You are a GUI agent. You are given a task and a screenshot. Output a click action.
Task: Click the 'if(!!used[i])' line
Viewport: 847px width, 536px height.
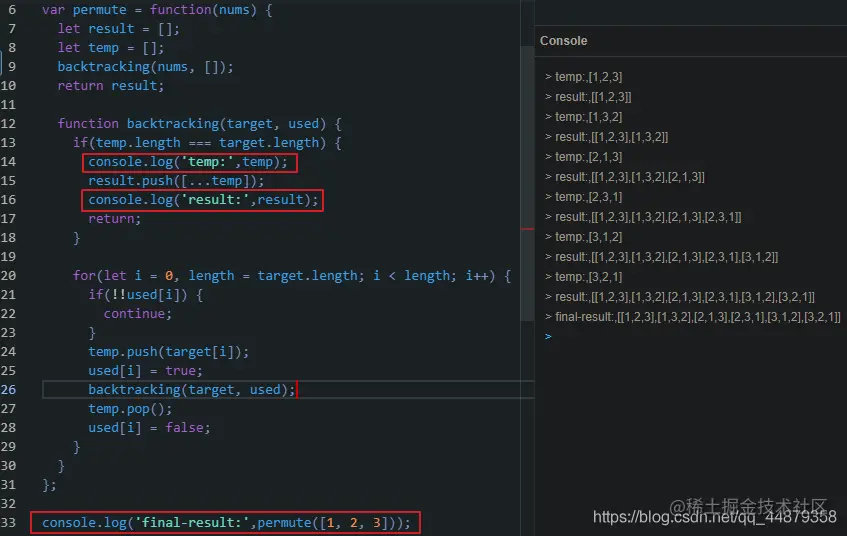(x=146, y=294)
